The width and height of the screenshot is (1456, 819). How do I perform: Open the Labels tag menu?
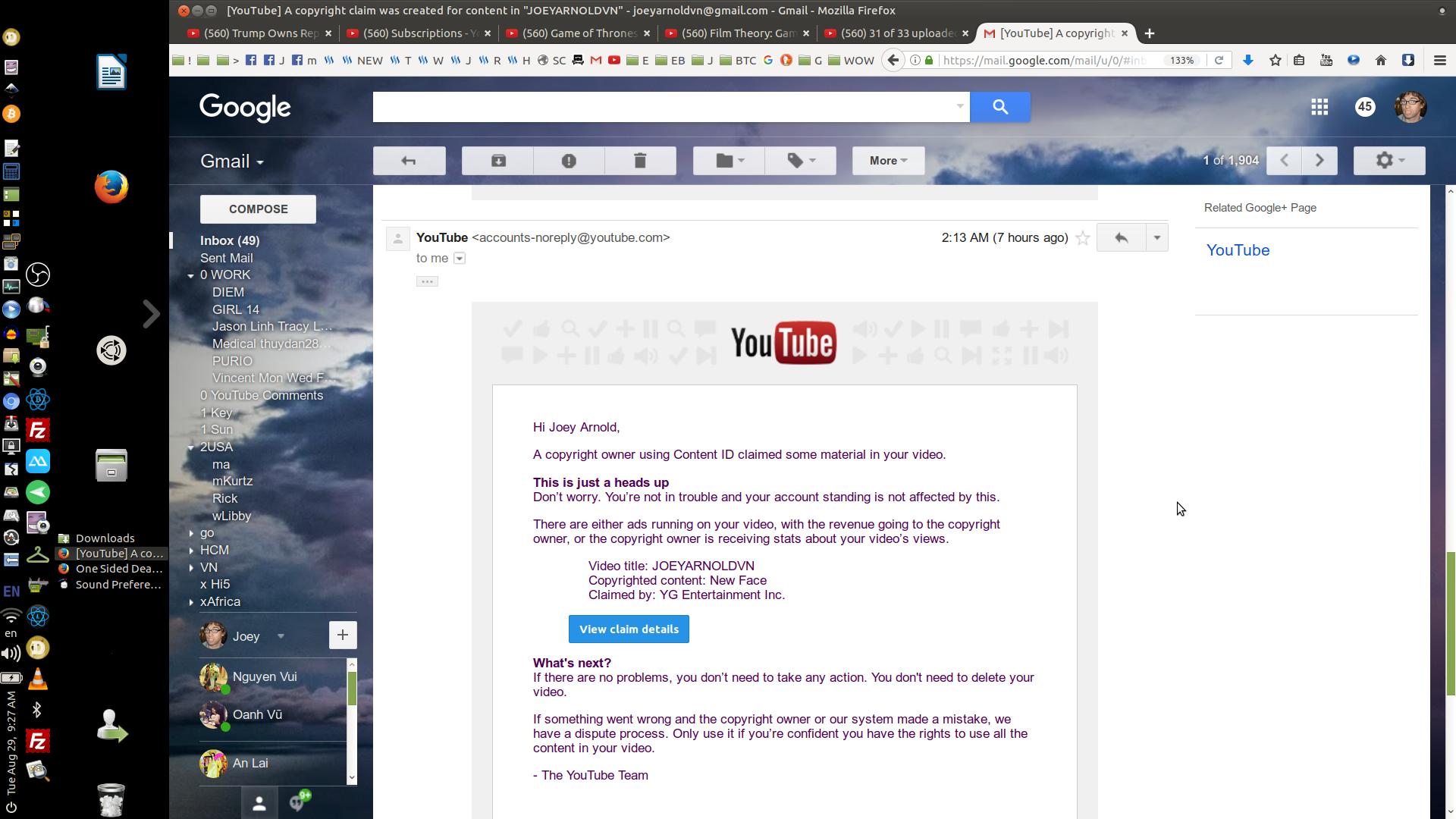coord(801,161)
